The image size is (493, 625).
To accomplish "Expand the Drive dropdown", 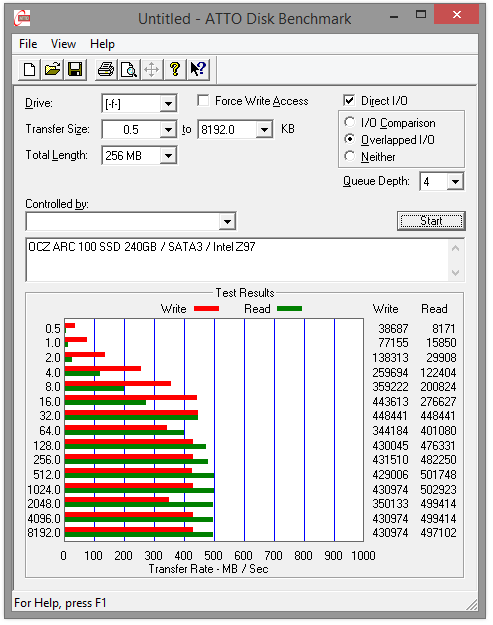I will point(169,104).
